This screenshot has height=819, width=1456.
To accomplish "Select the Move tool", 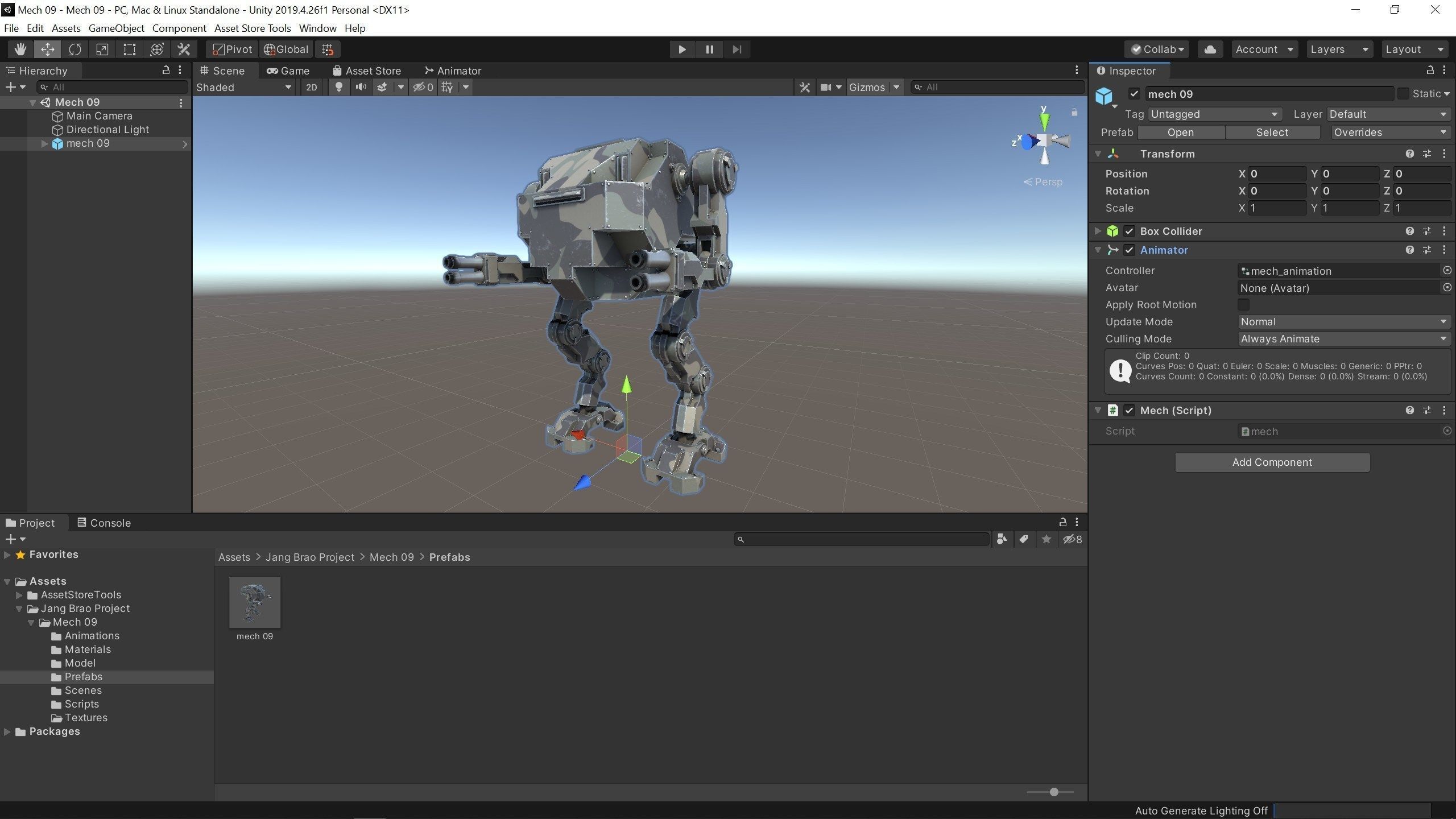I will click(48, 49).
